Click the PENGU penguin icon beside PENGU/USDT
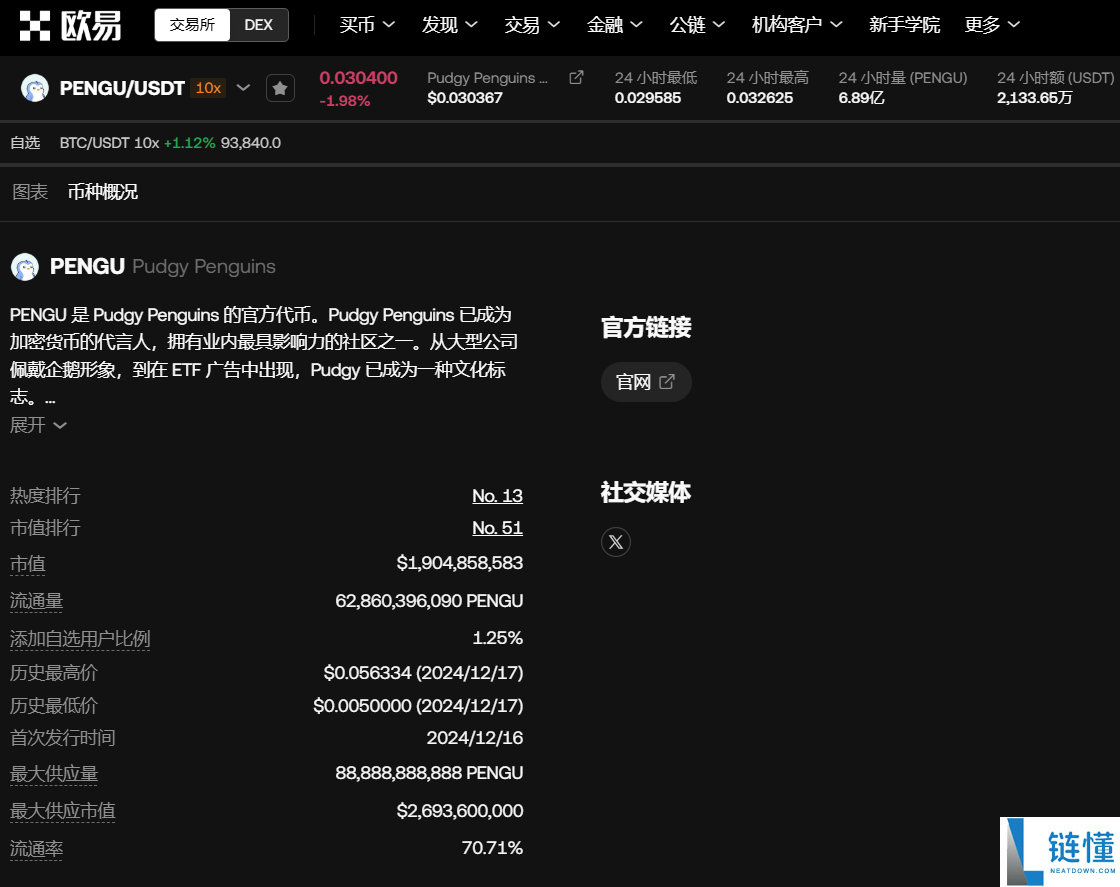The height and width of the screenshot is (887, 1120). point(34,88)
